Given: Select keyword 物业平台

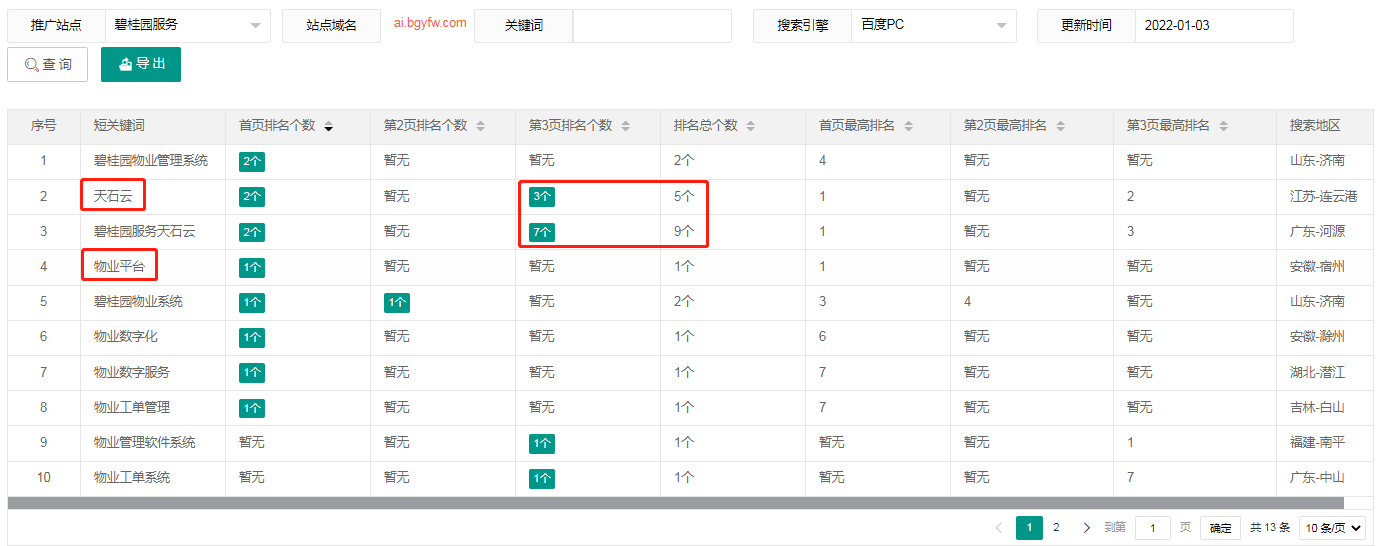Looking at the screenshot, I should click(119, 266).
